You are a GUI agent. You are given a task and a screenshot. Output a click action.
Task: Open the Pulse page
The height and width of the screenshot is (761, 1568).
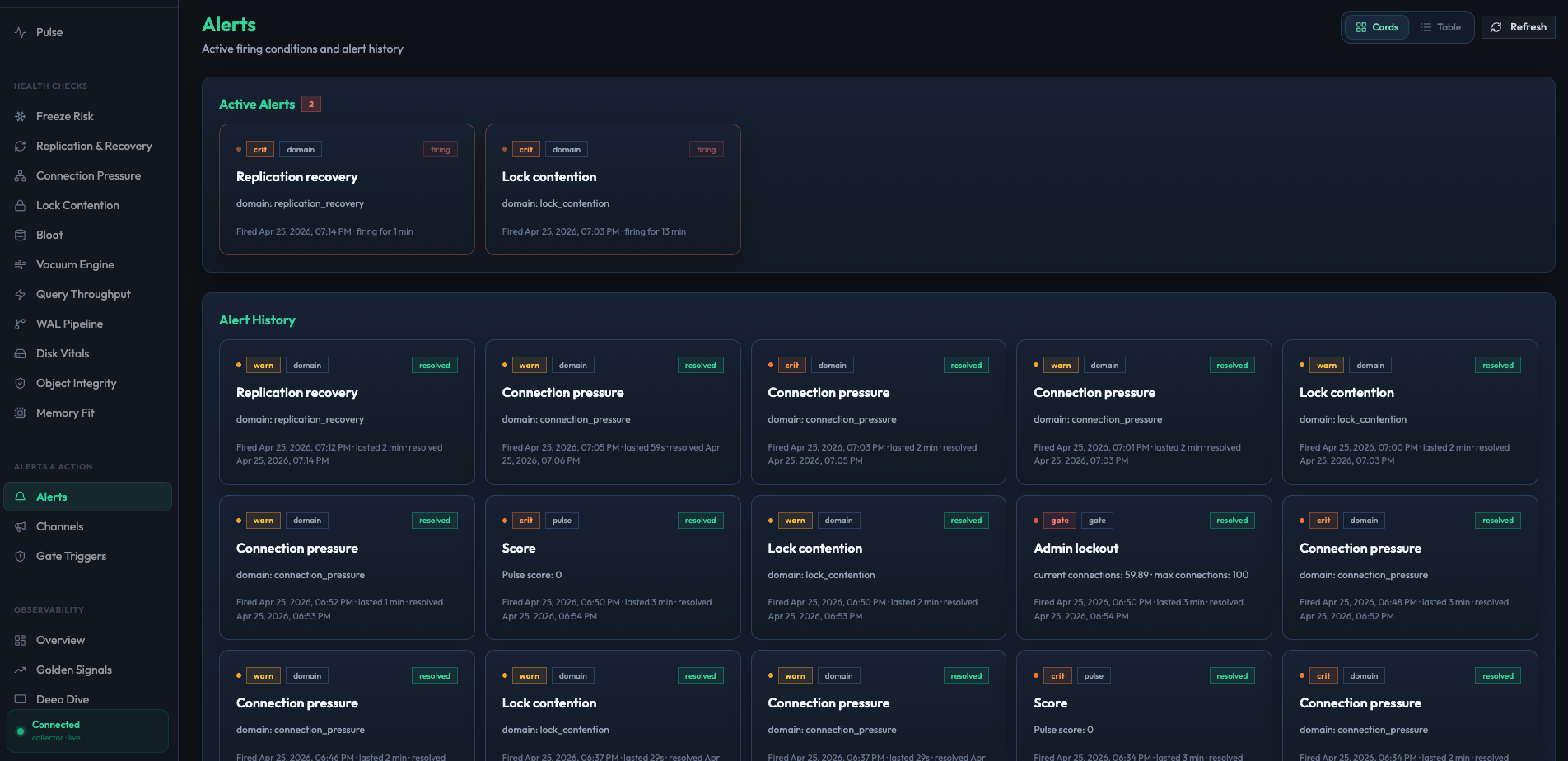point(89,32)
